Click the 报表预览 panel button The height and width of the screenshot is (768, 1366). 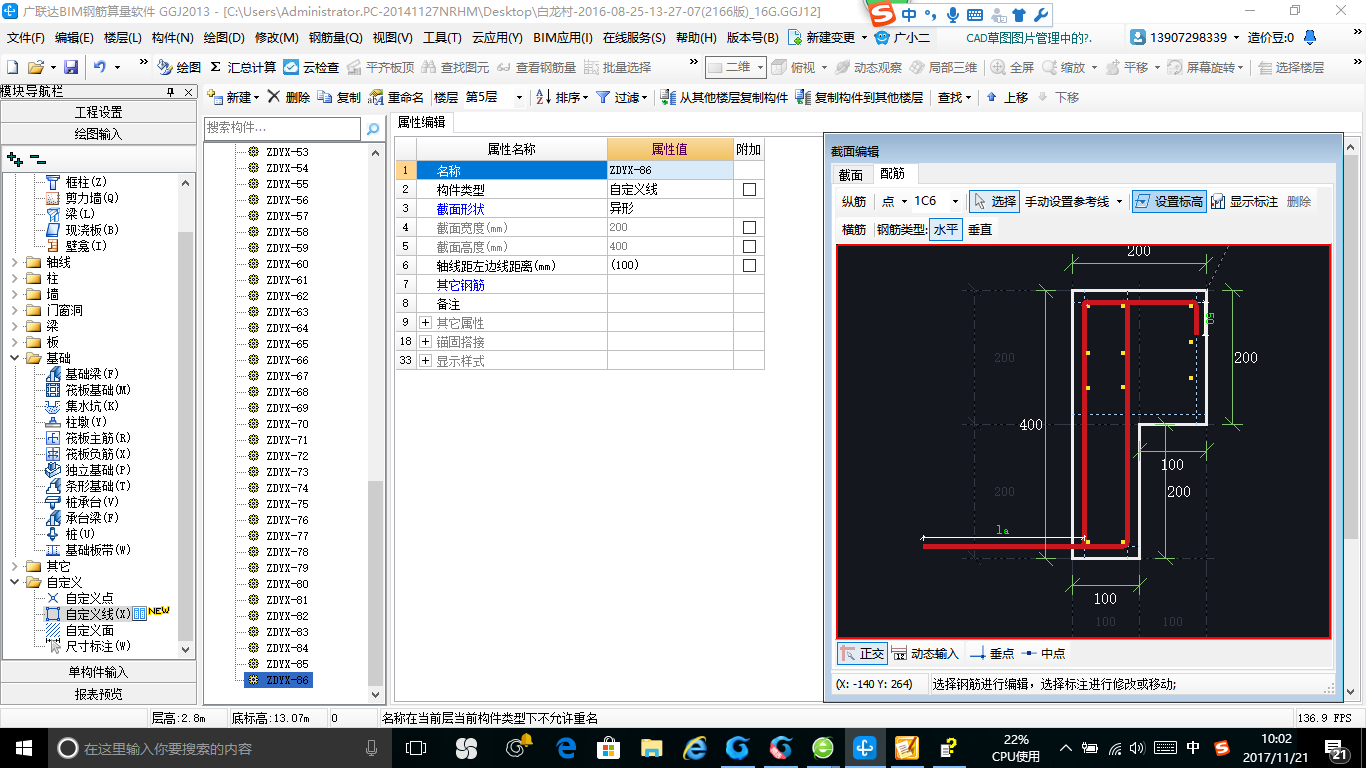pyautogui.click(x=99, y=694)
